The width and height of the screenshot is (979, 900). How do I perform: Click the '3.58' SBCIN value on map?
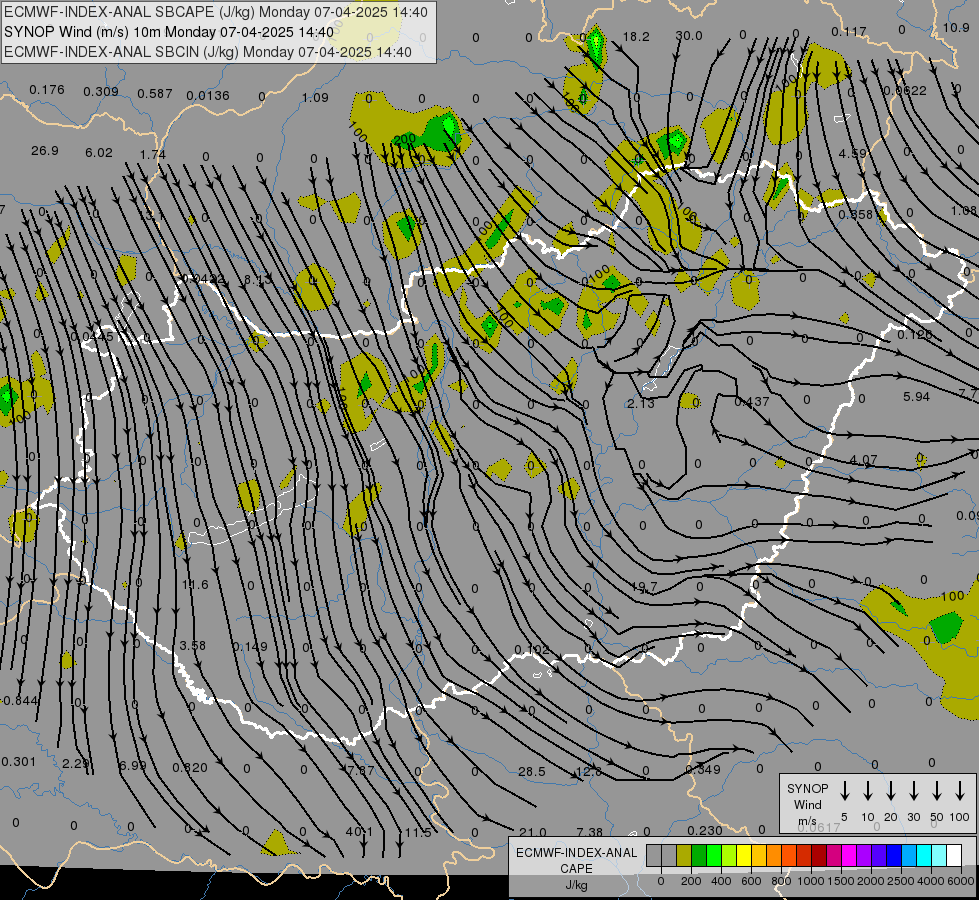pyautogui.click(x=192, y=646)
